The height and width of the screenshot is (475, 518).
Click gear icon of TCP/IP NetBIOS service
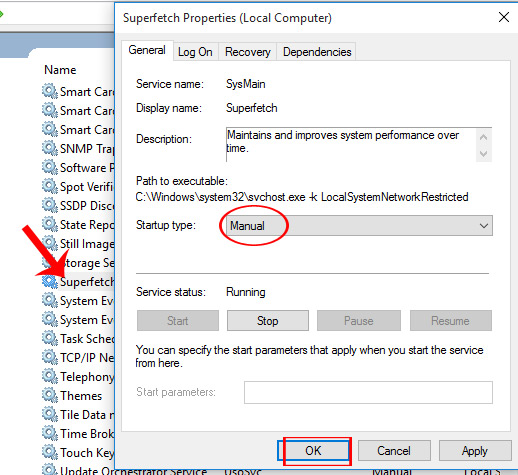[x=50, y=357]
